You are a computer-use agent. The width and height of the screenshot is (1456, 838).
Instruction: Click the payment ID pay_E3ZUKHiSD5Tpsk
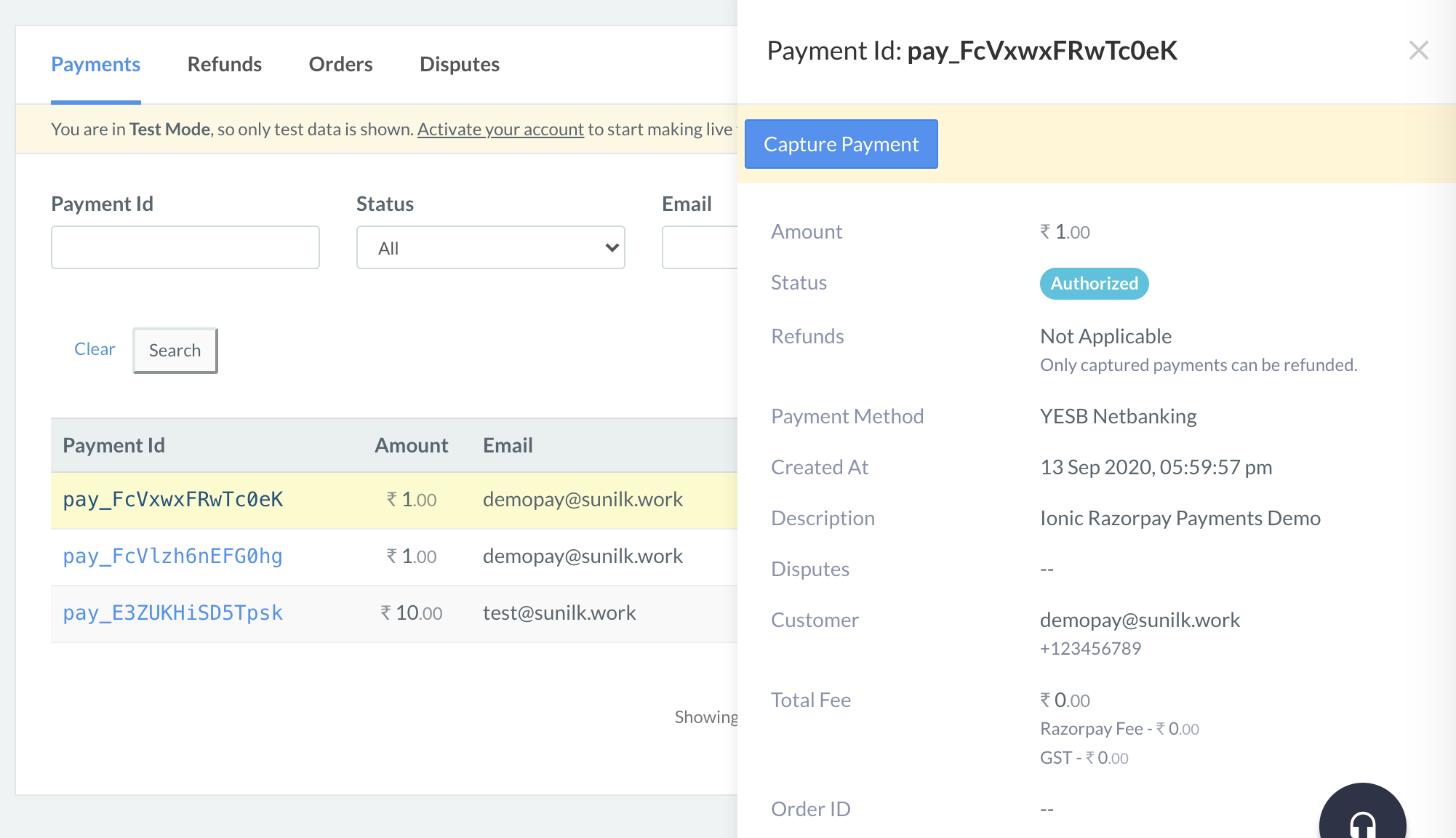pos(172,612)
